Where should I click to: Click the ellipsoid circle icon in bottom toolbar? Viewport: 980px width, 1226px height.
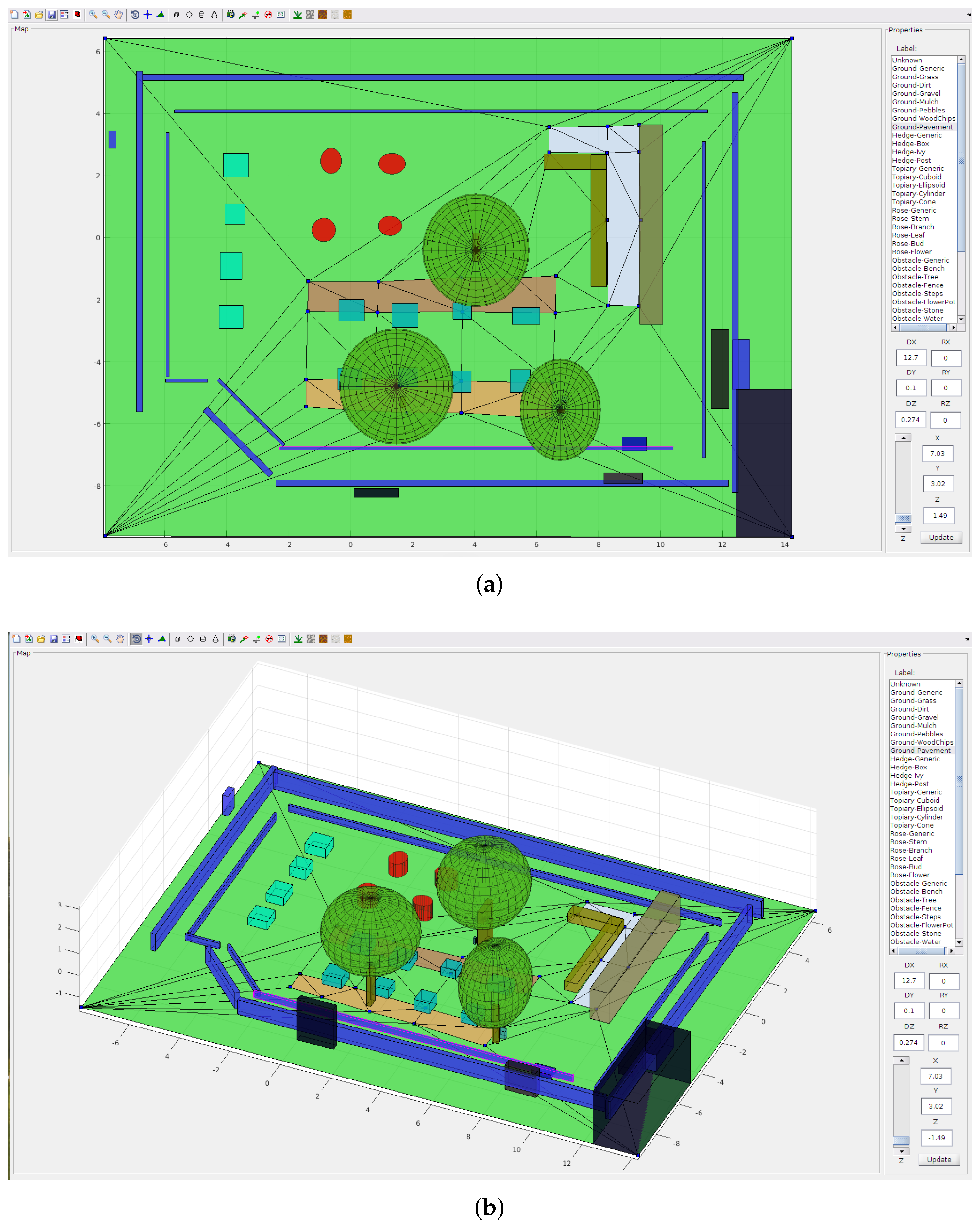(x=191, y=639)
